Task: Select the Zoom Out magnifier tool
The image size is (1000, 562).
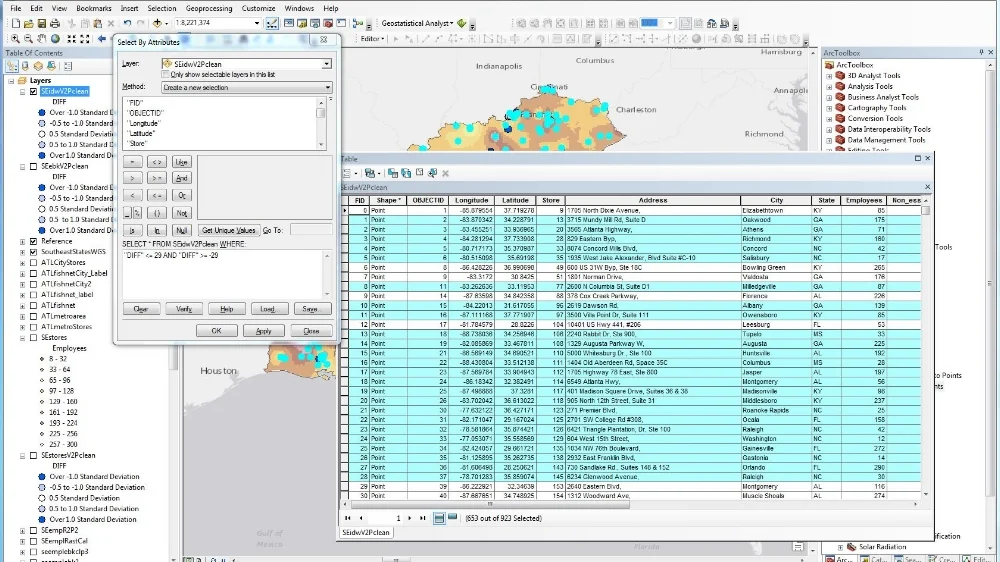Action: click(28, 39)
